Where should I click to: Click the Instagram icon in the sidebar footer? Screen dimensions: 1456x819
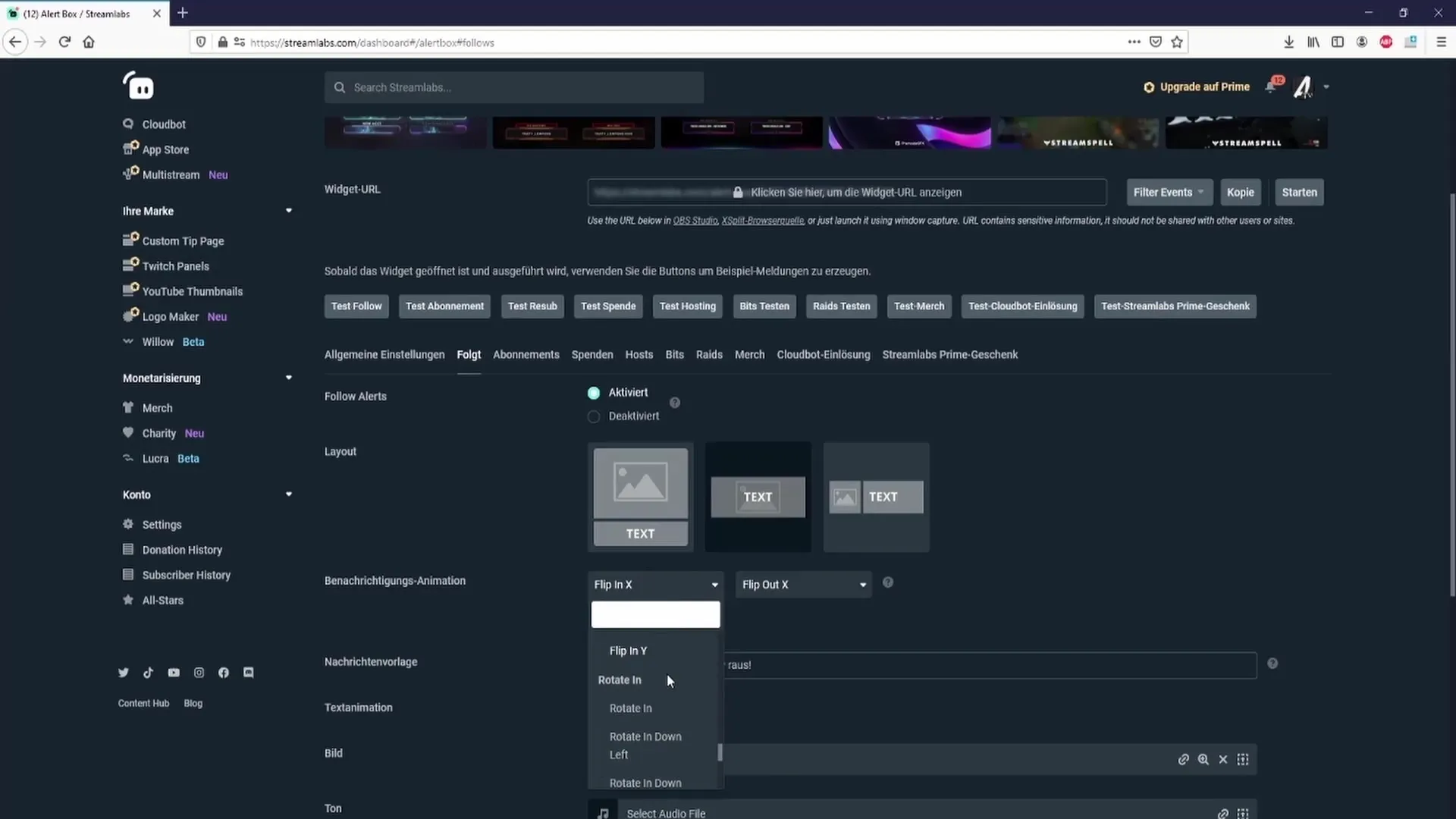(x=199, y=673)
